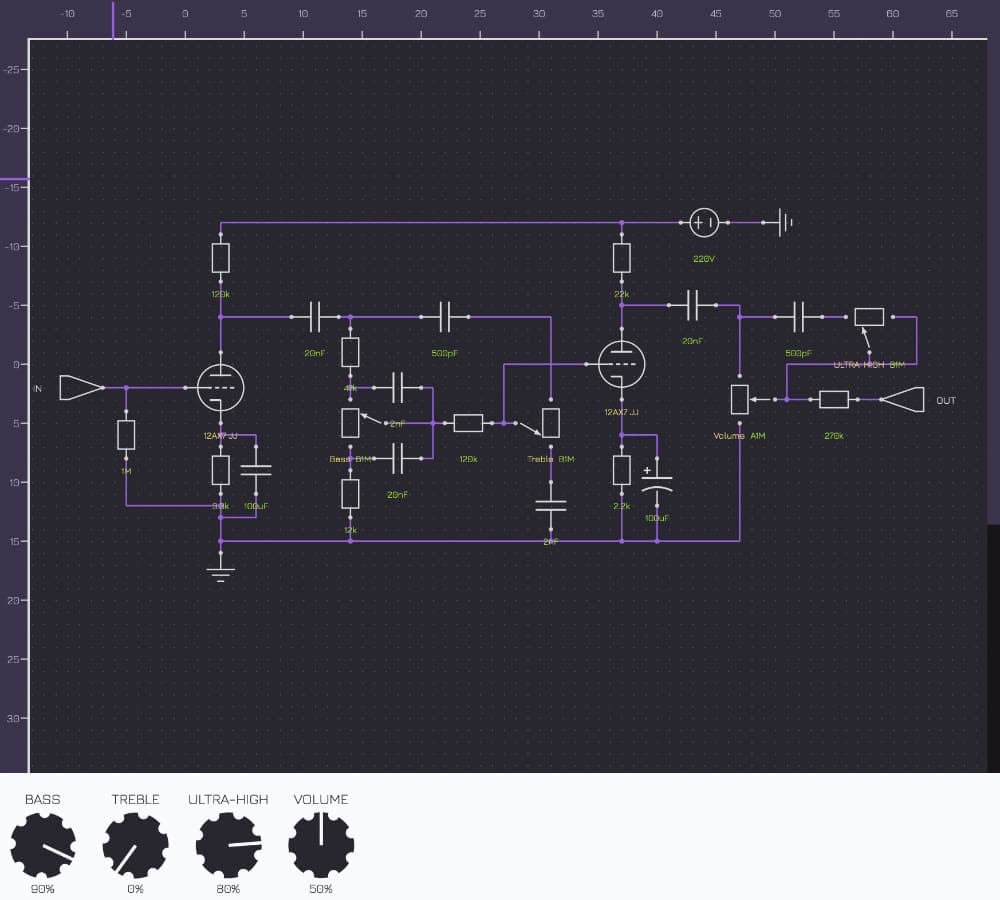Select the 1M input resistor
The image size is (1000, 900).
pos(126,435)
